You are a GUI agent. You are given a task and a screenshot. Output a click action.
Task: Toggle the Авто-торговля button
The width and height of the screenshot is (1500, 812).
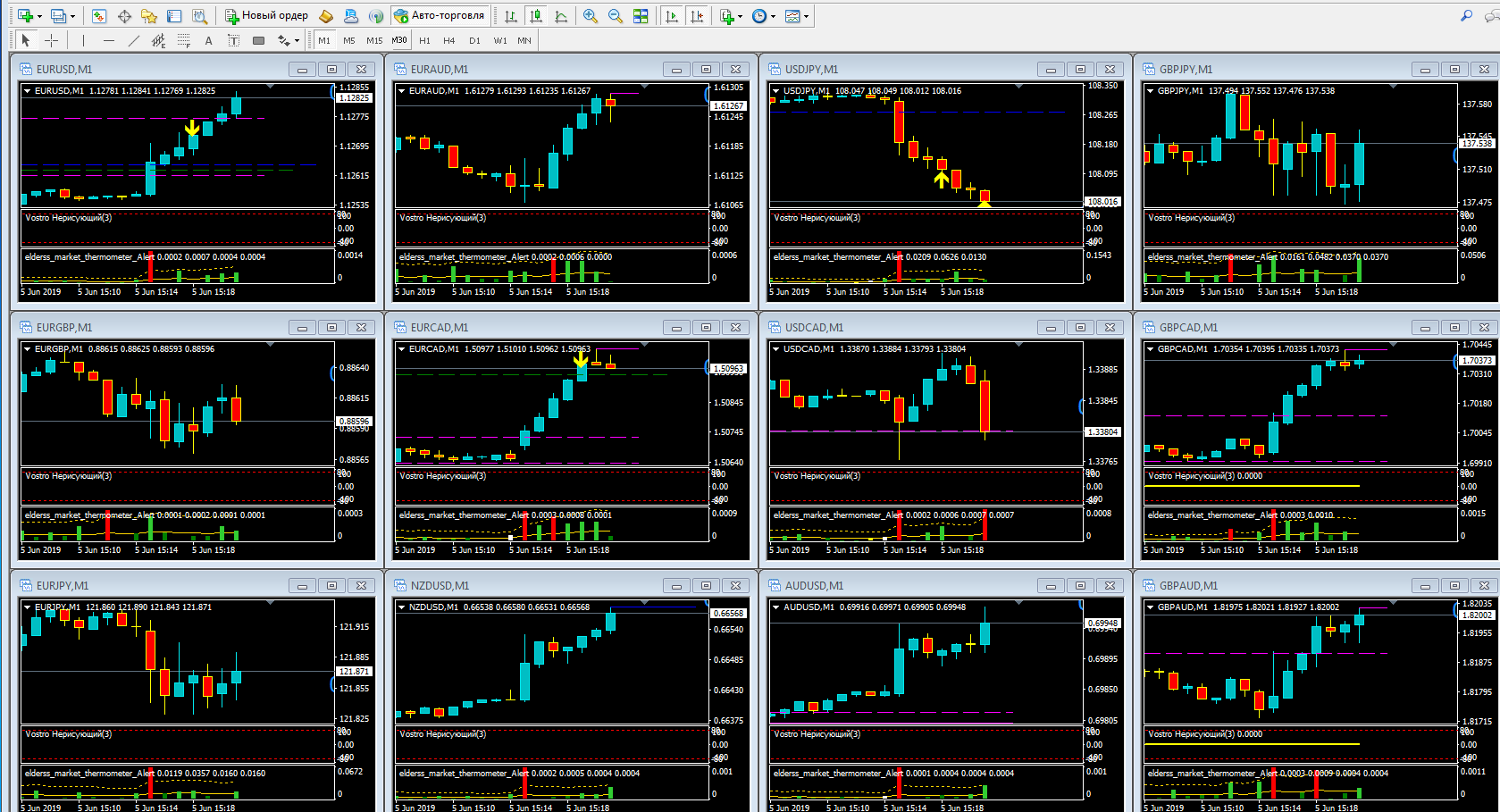tap(440, 15)
